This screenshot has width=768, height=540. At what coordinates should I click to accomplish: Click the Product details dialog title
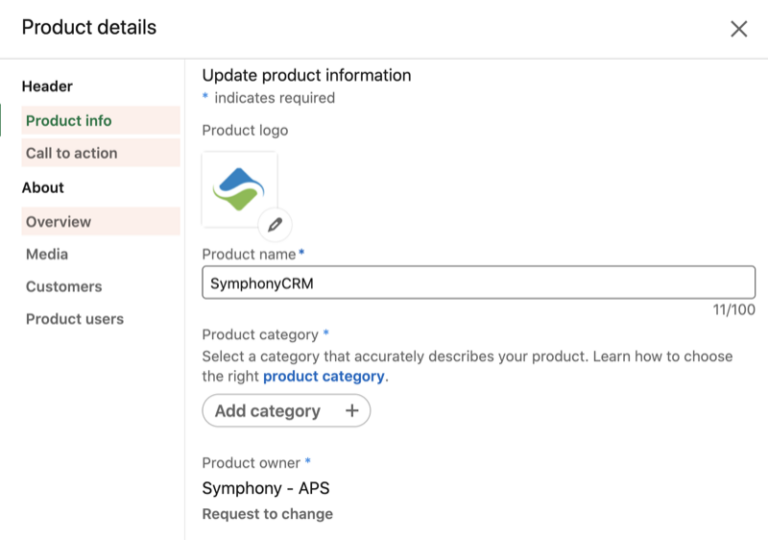click(x=89, y=27)
